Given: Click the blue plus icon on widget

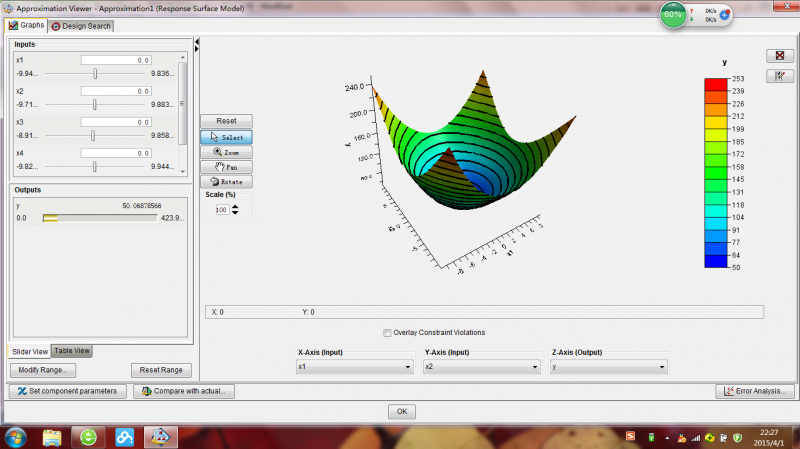Looking at the screenshot, I should point(724,15).
